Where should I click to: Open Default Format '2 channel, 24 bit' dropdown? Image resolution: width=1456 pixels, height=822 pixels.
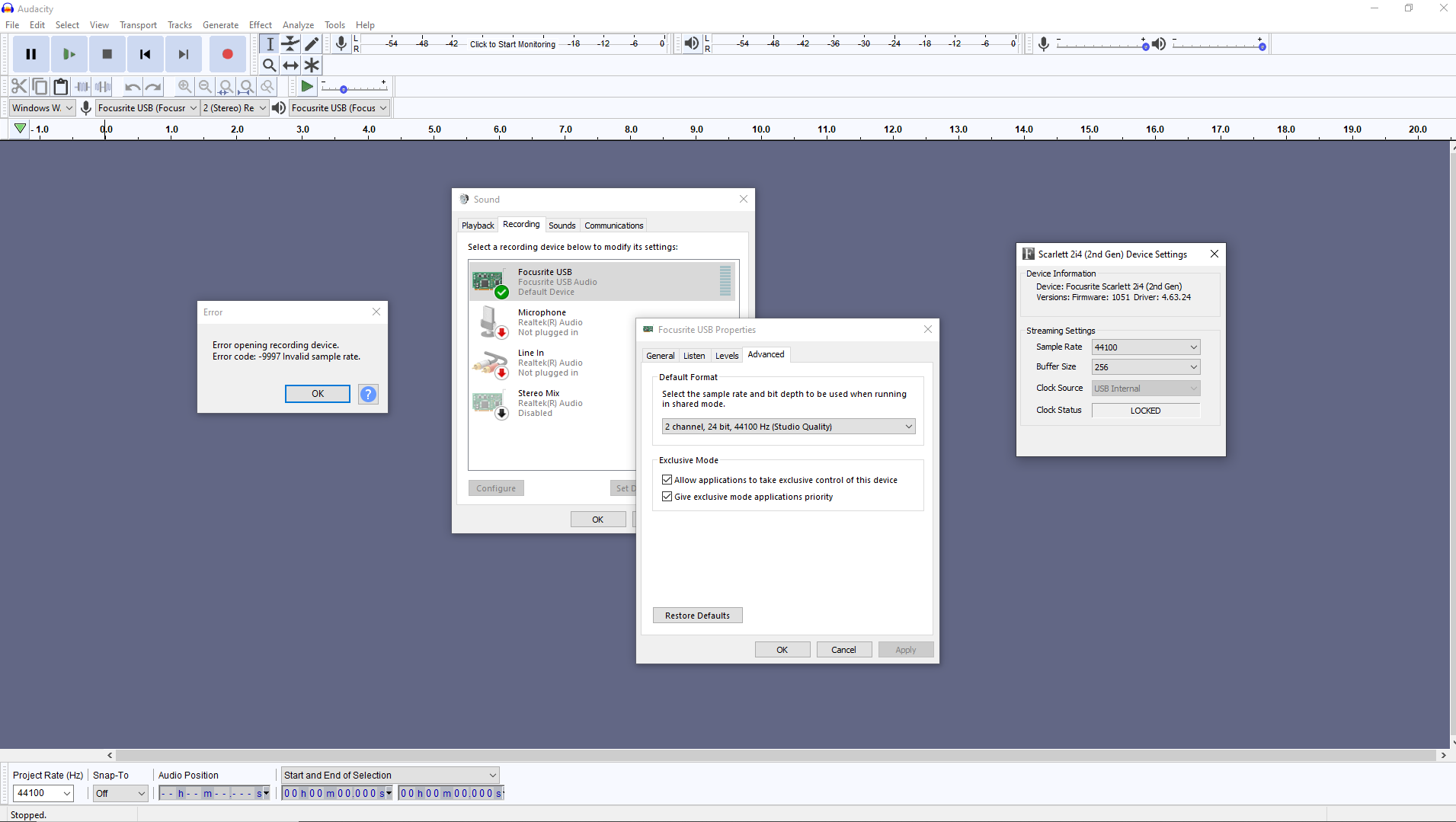(789, 427)
